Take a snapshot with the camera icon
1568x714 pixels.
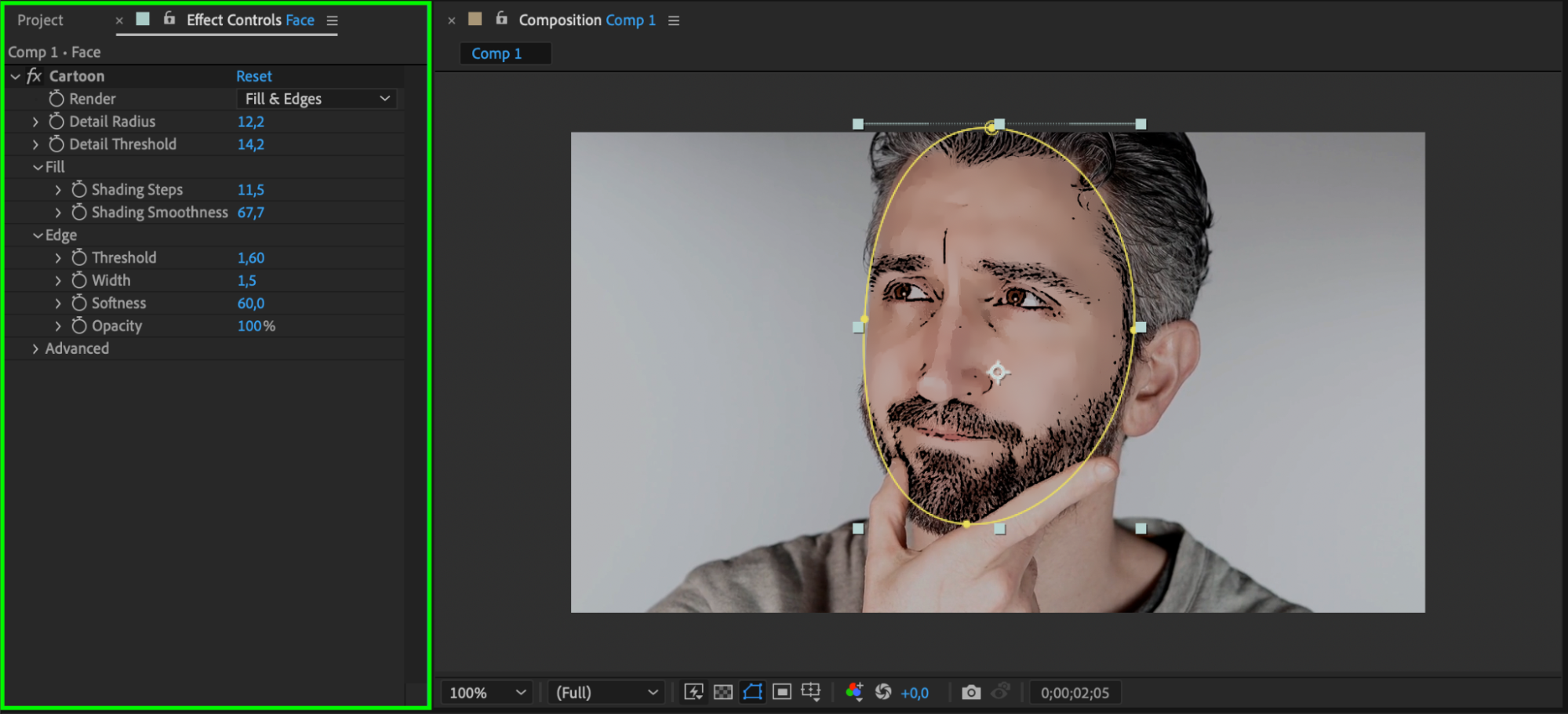click(971, 692)
